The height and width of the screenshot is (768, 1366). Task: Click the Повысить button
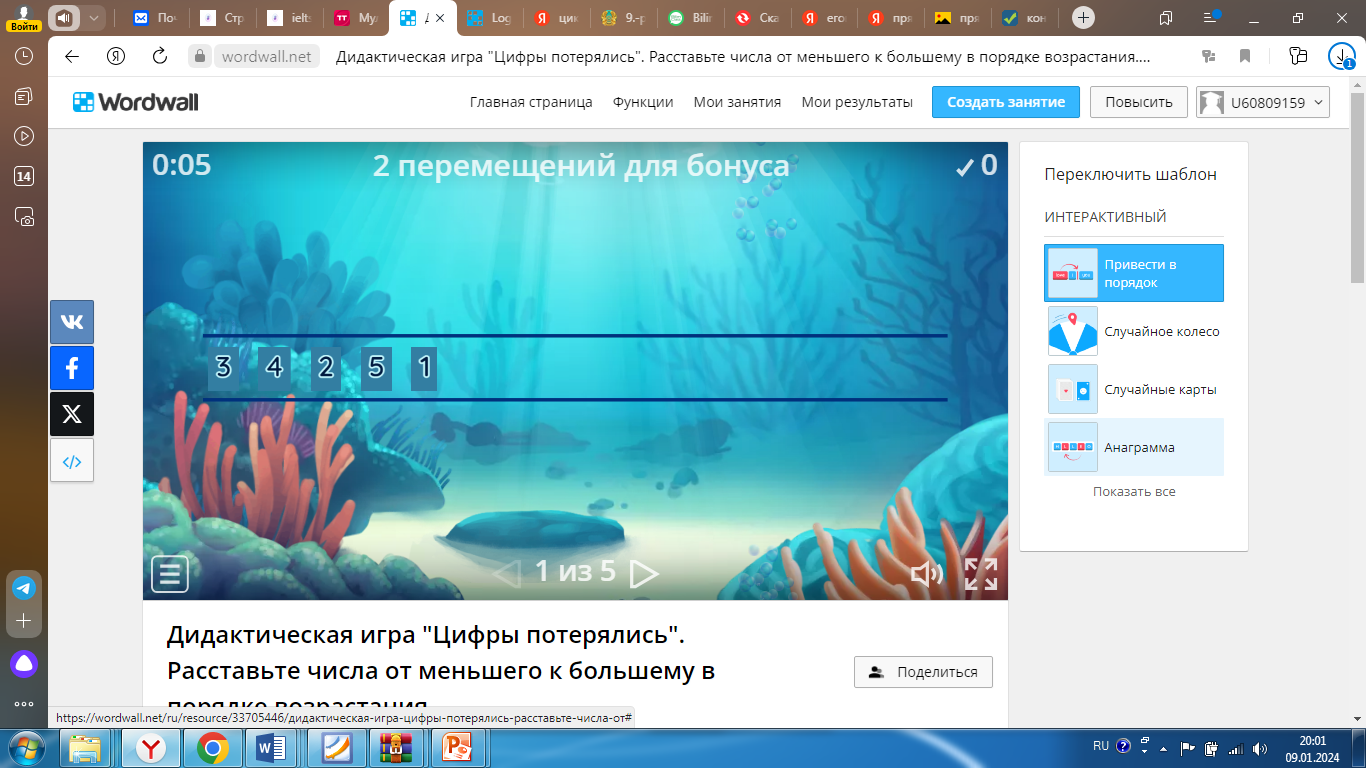1138,102
